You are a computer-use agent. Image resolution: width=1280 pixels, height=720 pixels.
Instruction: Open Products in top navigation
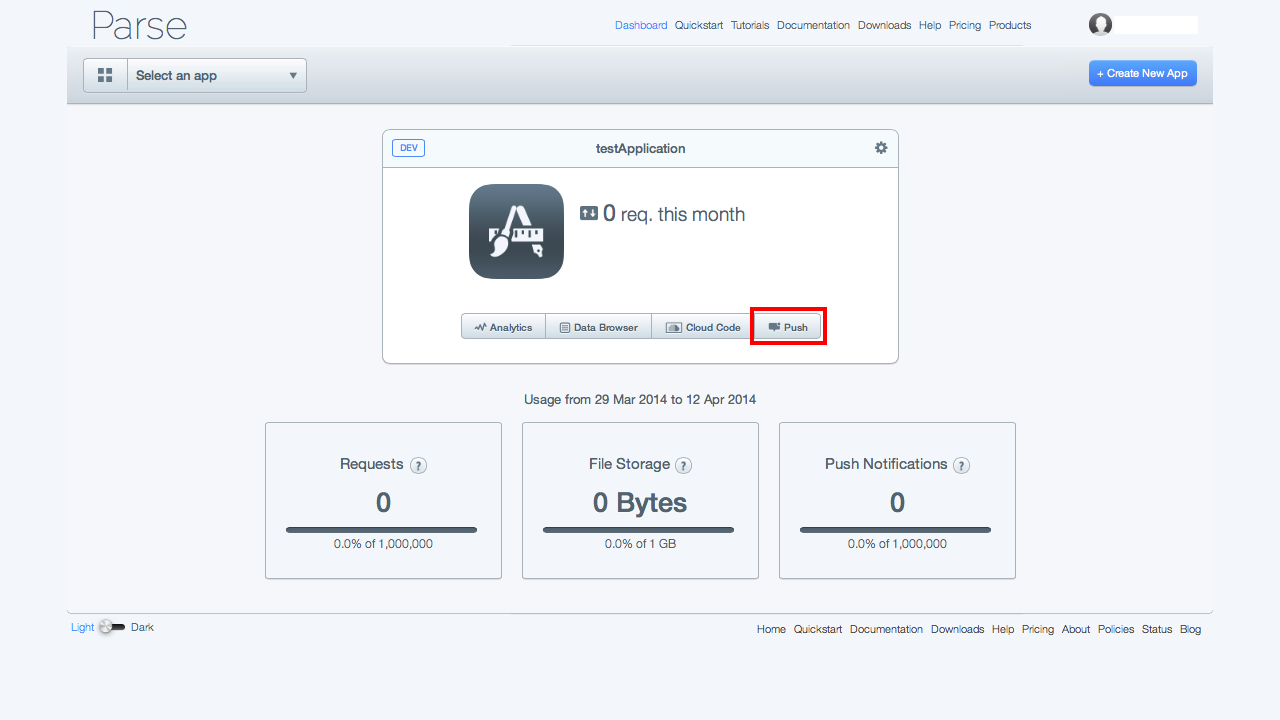pyautogui.click(x=1010, y=25)
